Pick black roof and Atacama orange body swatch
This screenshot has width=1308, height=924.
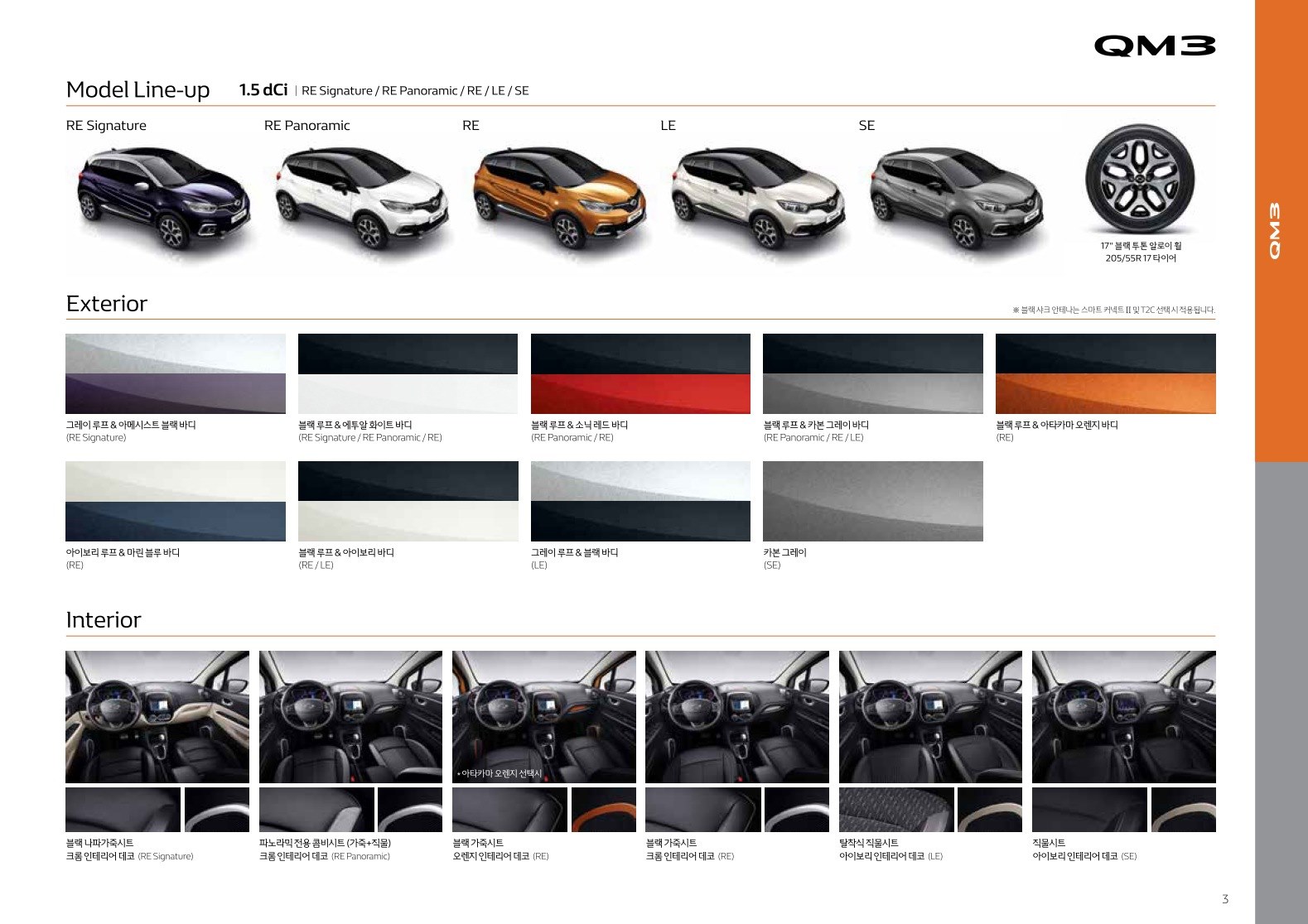(1105, 373)
